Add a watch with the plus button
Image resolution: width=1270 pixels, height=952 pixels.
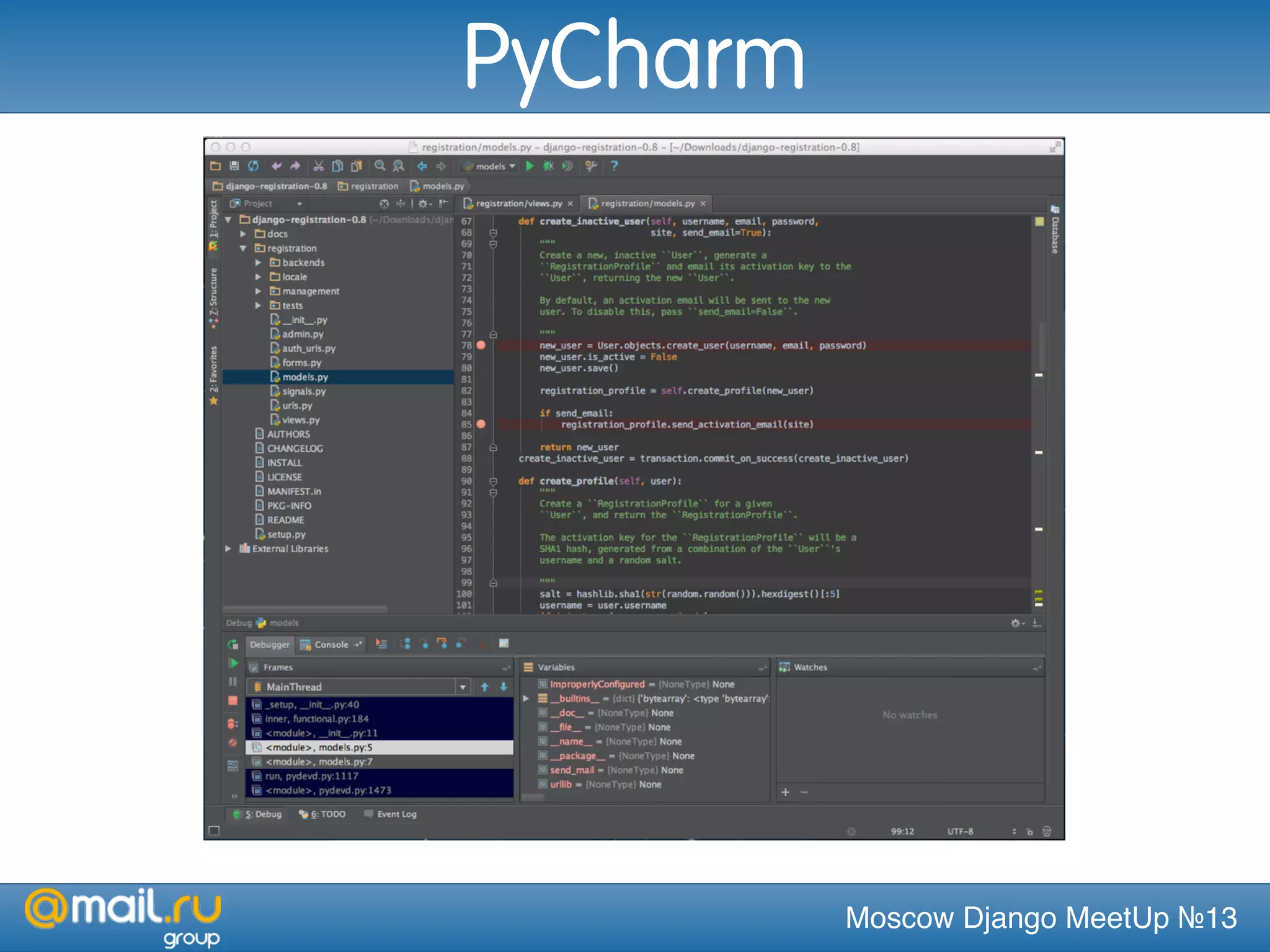[785, 793]
